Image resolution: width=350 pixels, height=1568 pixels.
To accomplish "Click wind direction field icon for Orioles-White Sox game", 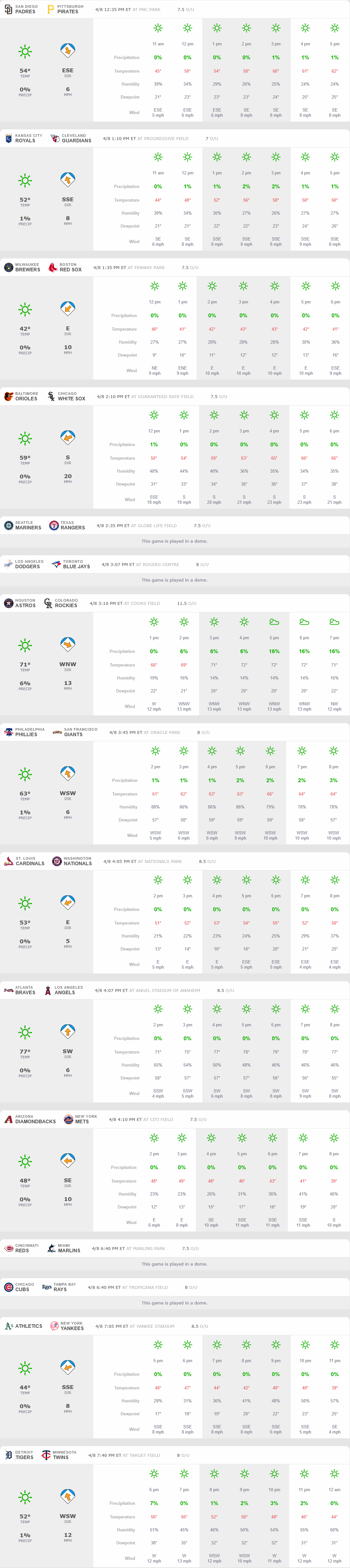I will [x=67, y=438].
